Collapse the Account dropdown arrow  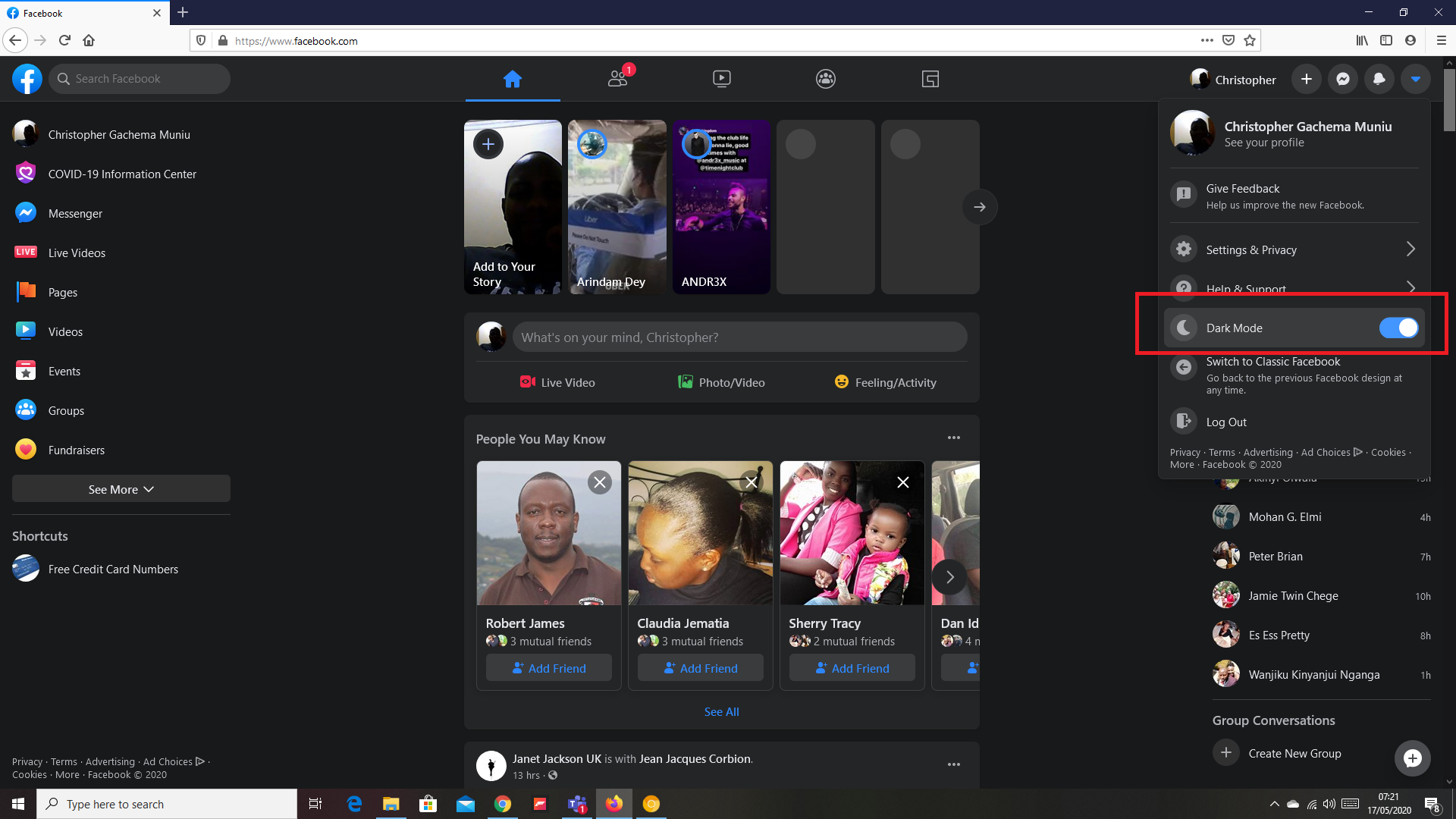tap(1416, 79)
